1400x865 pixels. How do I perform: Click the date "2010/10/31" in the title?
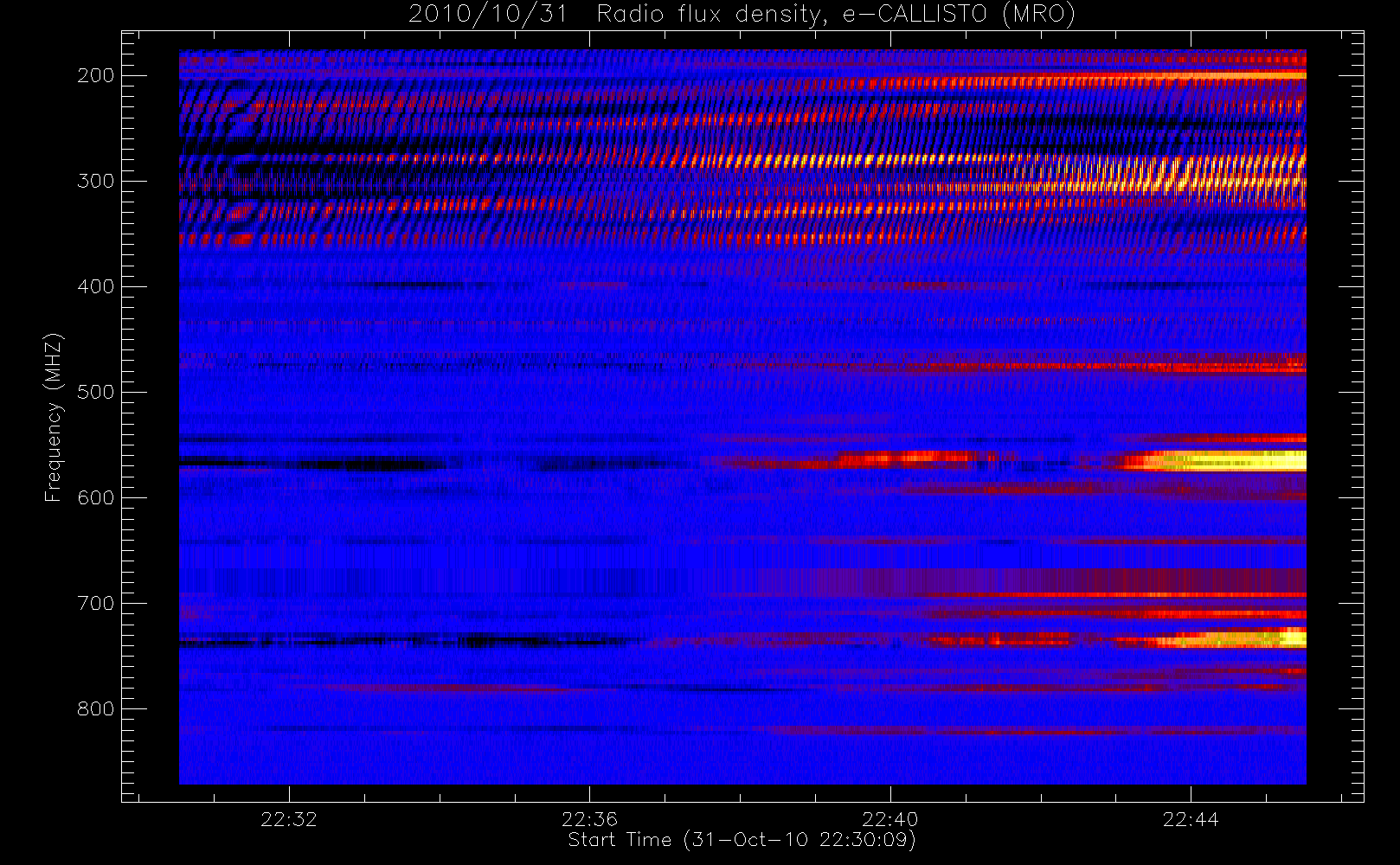tap(487, 15)
